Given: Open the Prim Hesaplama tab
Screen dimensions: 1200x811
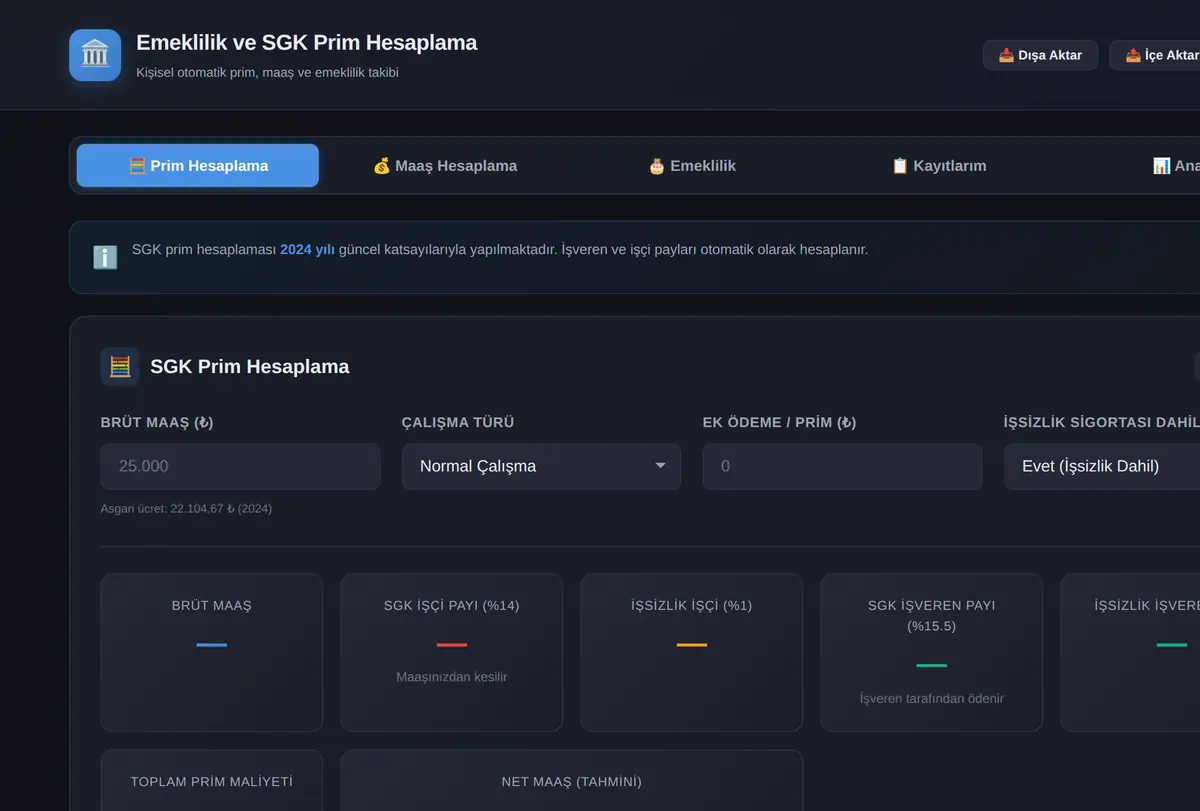Looking at the screenshot, I should point(198,166).
